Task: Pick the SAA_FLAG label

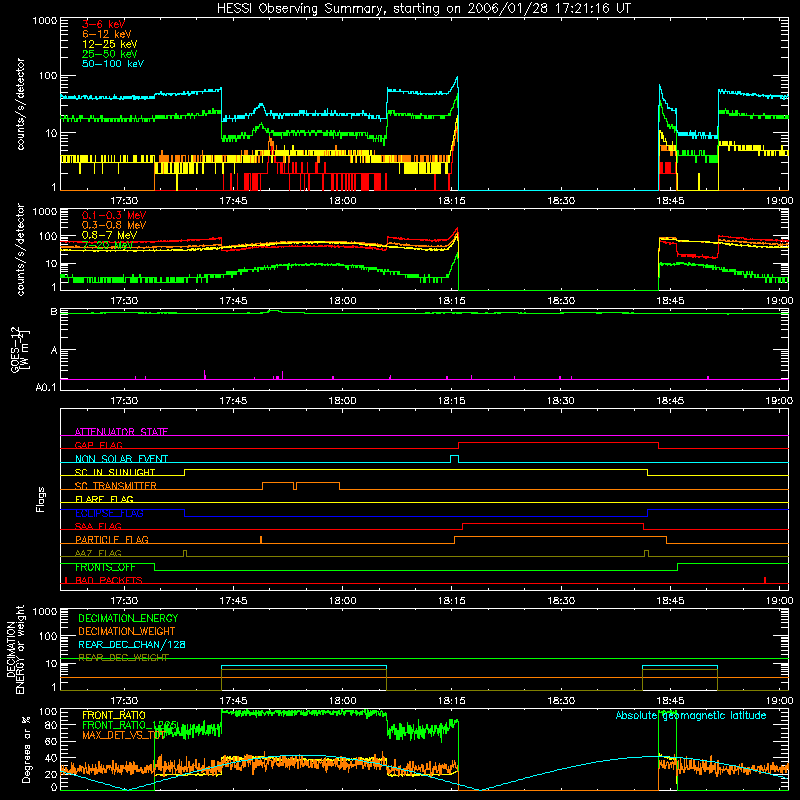Action: click(x=98, y=526)
